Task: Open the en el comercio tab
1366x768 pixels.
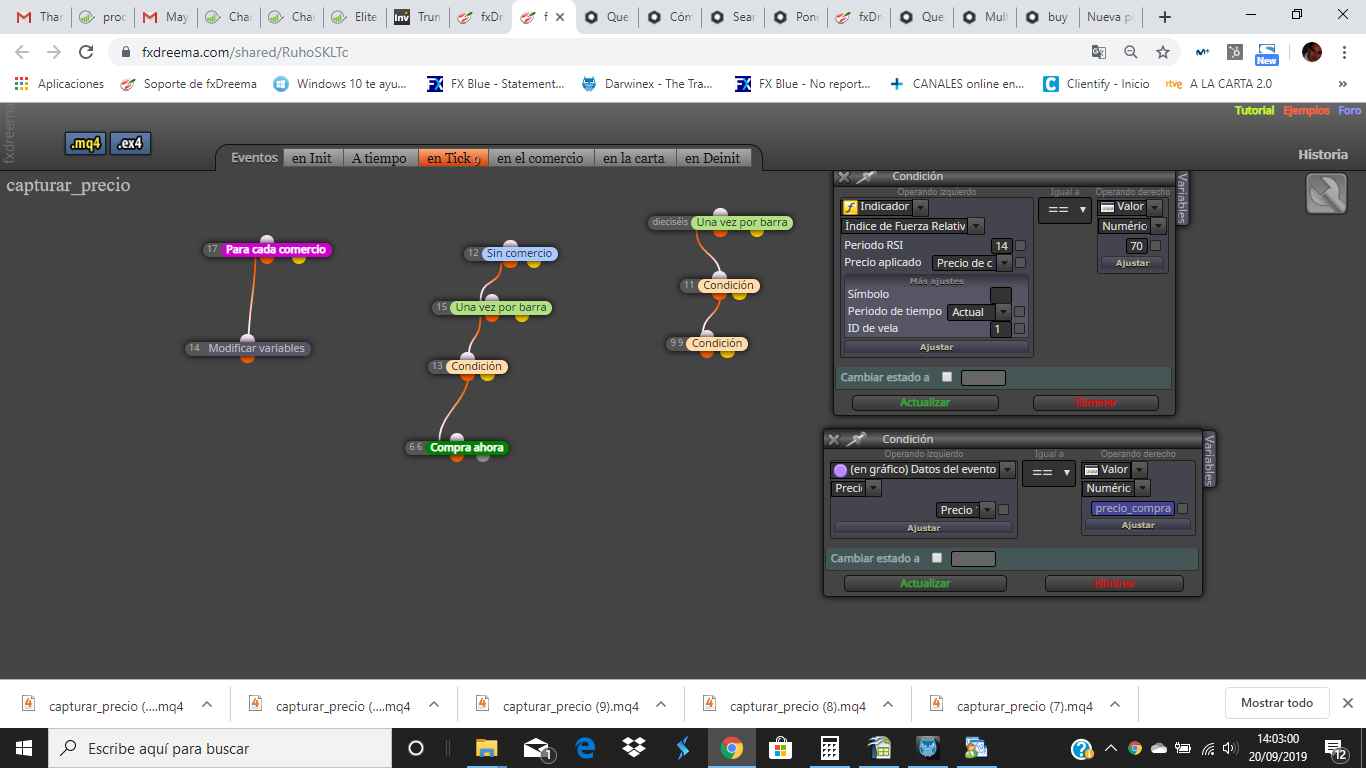Action: pos(540,158)
